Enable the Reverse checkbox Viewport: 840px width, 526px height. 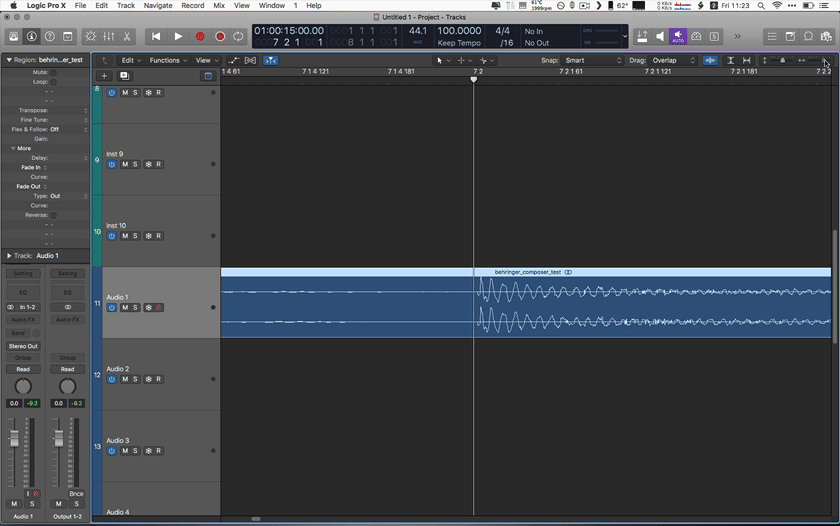pyautogui.click(x=53, y=215)
